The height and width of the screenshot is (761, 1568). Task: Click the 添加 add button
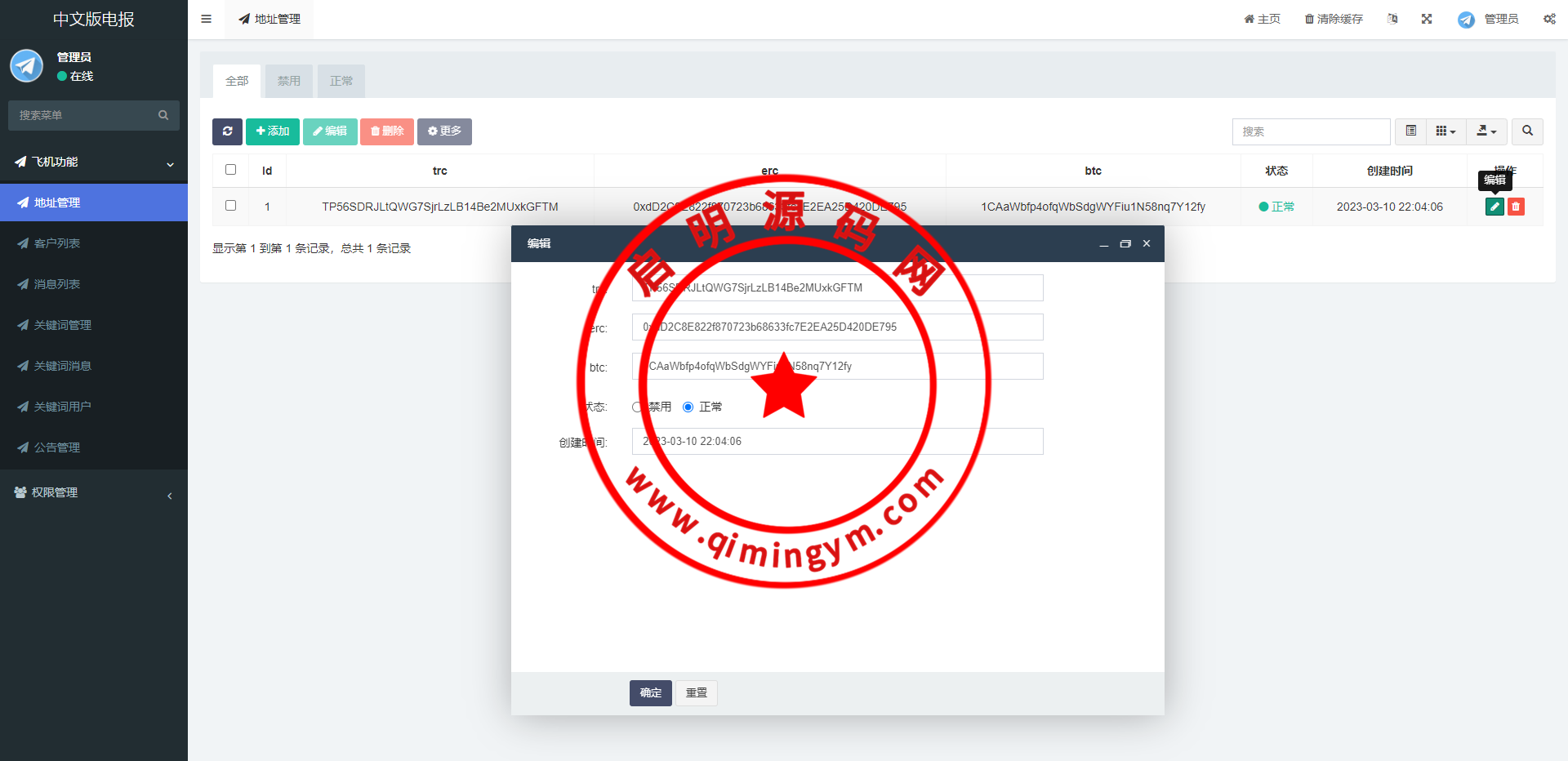point(273,131)
